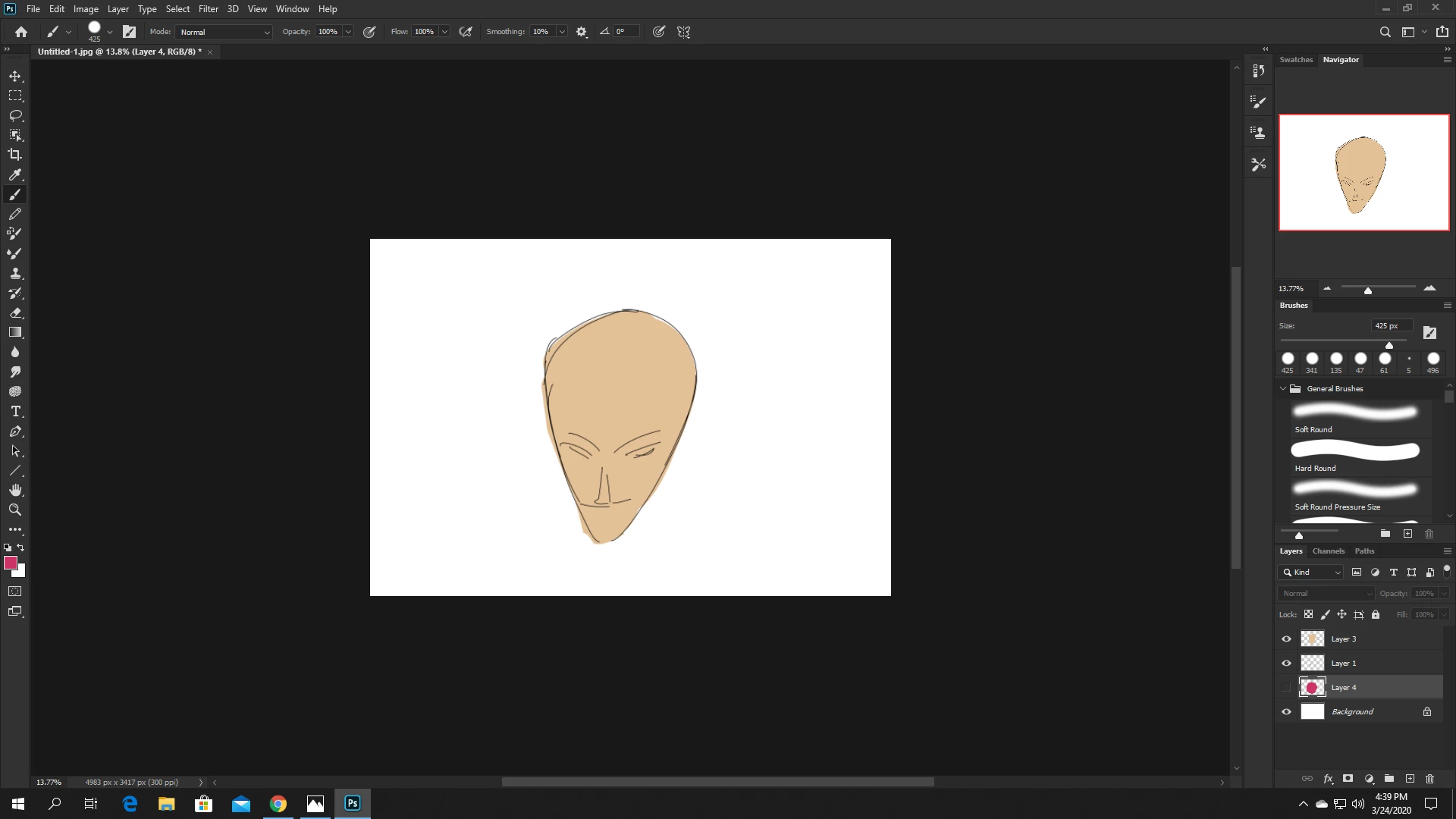Click the foreground color swatch
Viewport: 1456px width, 819px height.
[x=11, y=563]
